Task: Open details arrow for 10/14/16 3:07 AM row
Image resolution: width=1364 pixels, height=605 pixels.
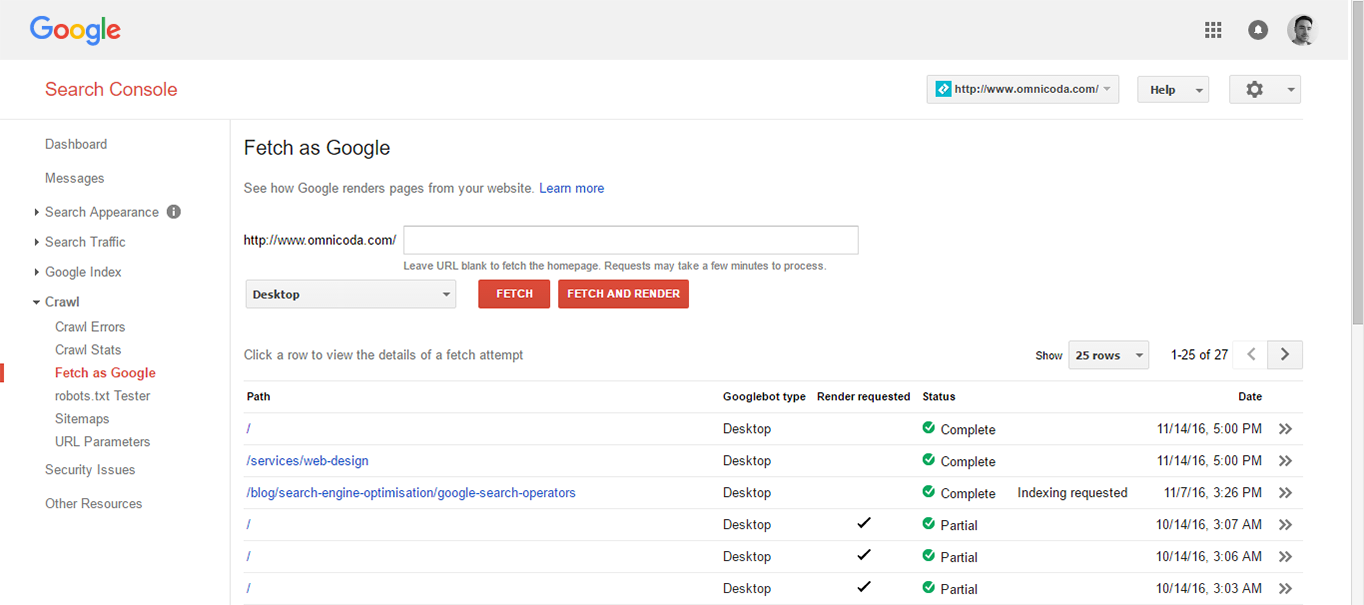Action: (1286, 525)
